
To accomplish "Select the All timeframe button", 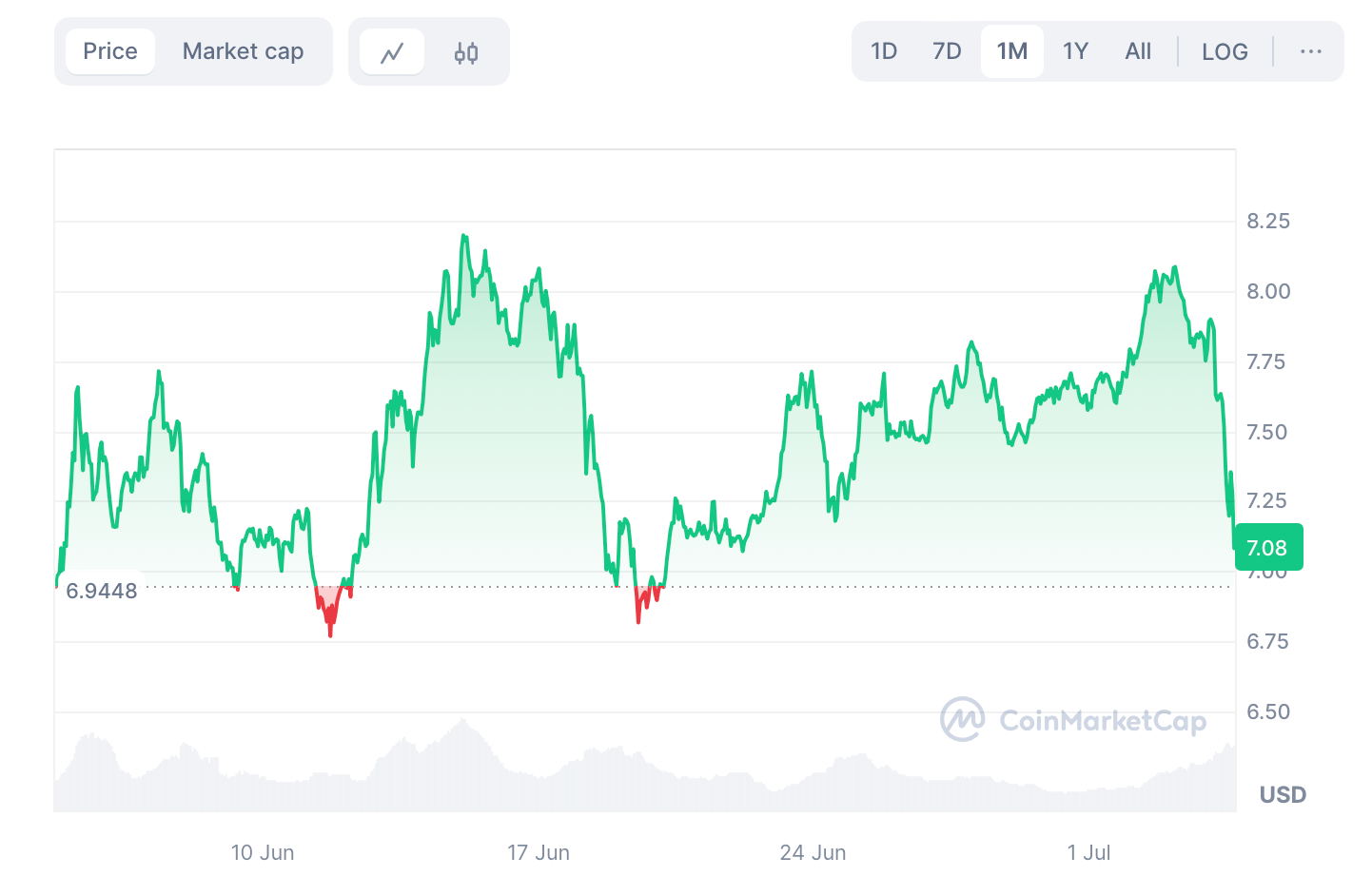I will click(x=1138, y=51).
